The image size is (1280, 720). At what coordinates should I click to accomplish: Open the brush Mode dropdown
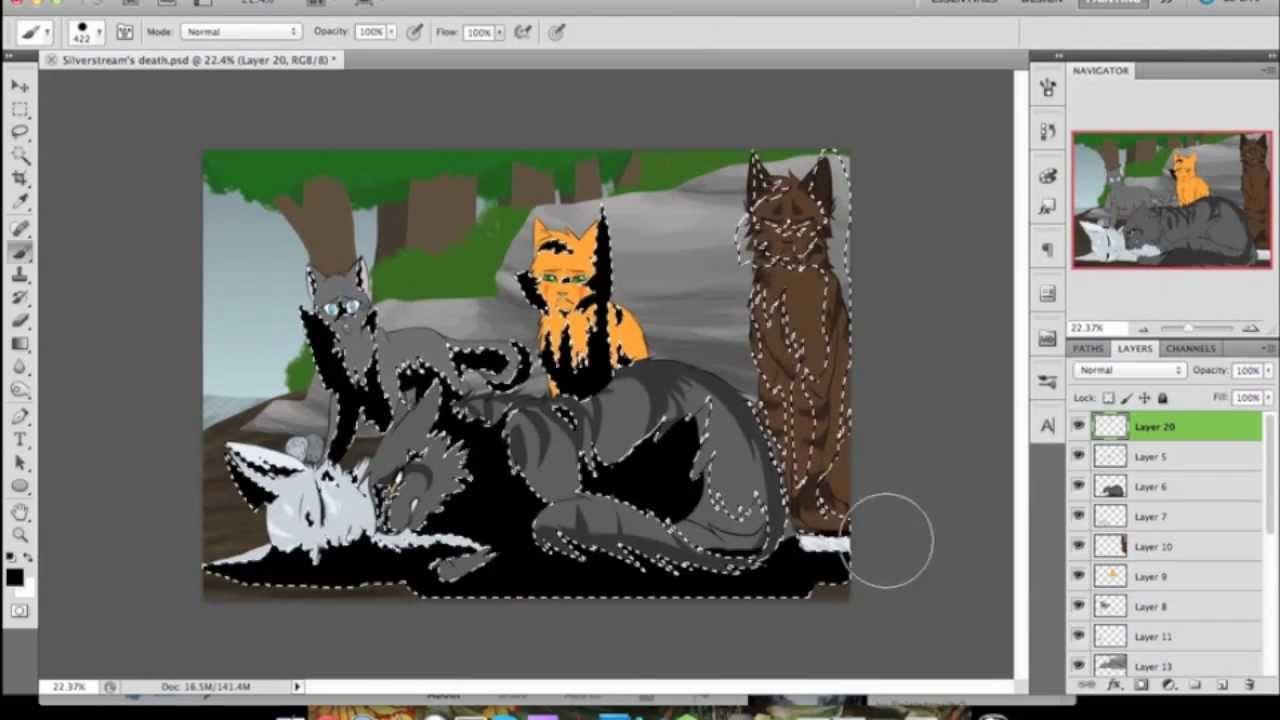pyautogui.click(x=240, y=32)
